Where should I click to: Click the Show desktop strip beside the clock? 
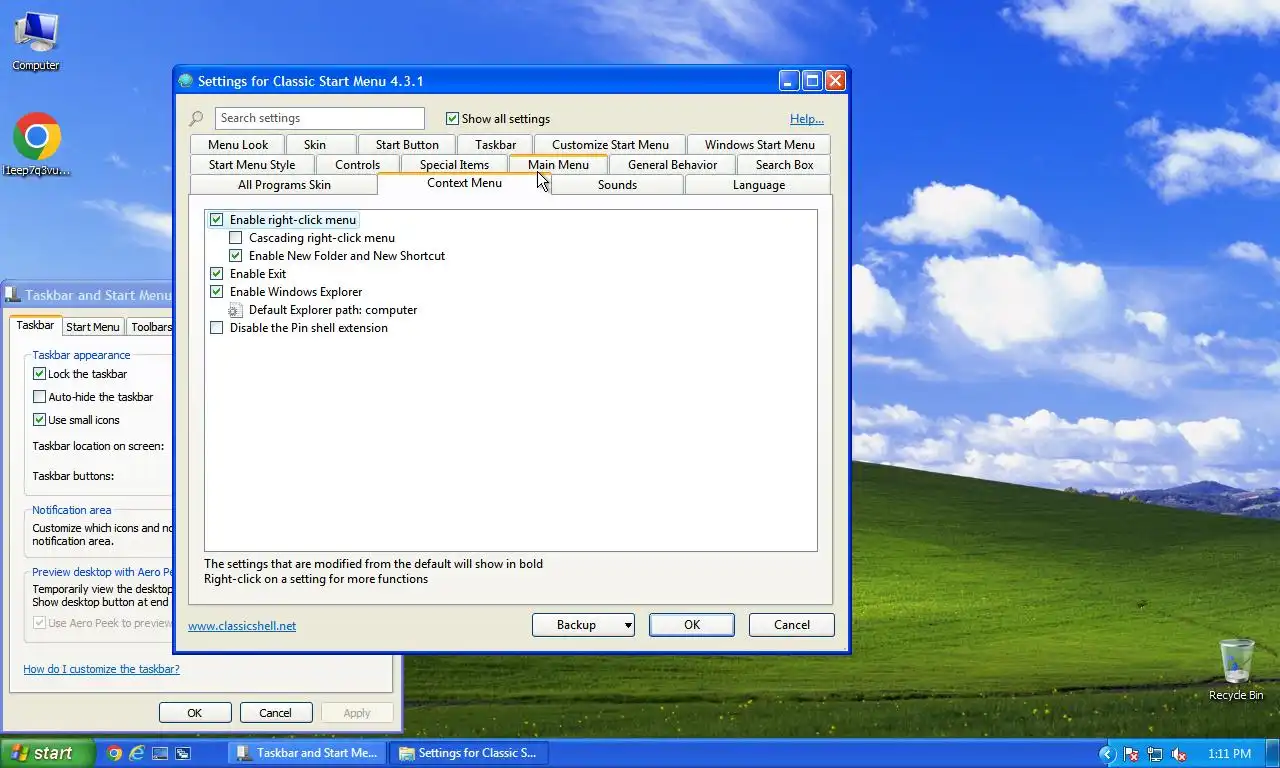pos(1273,754)
